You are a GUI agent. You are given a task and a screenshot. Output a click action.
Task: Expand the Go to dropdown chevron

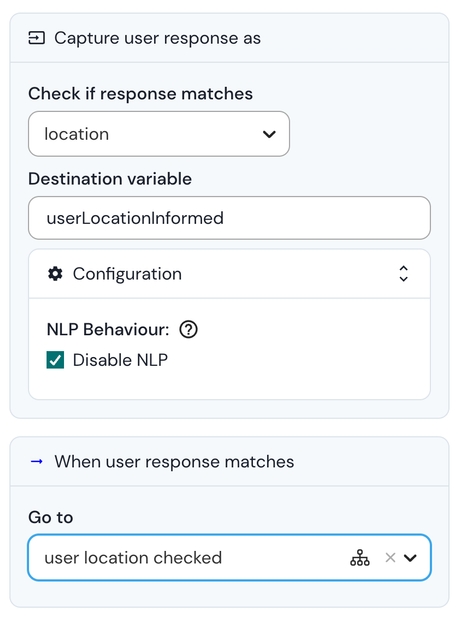(410, 558)
